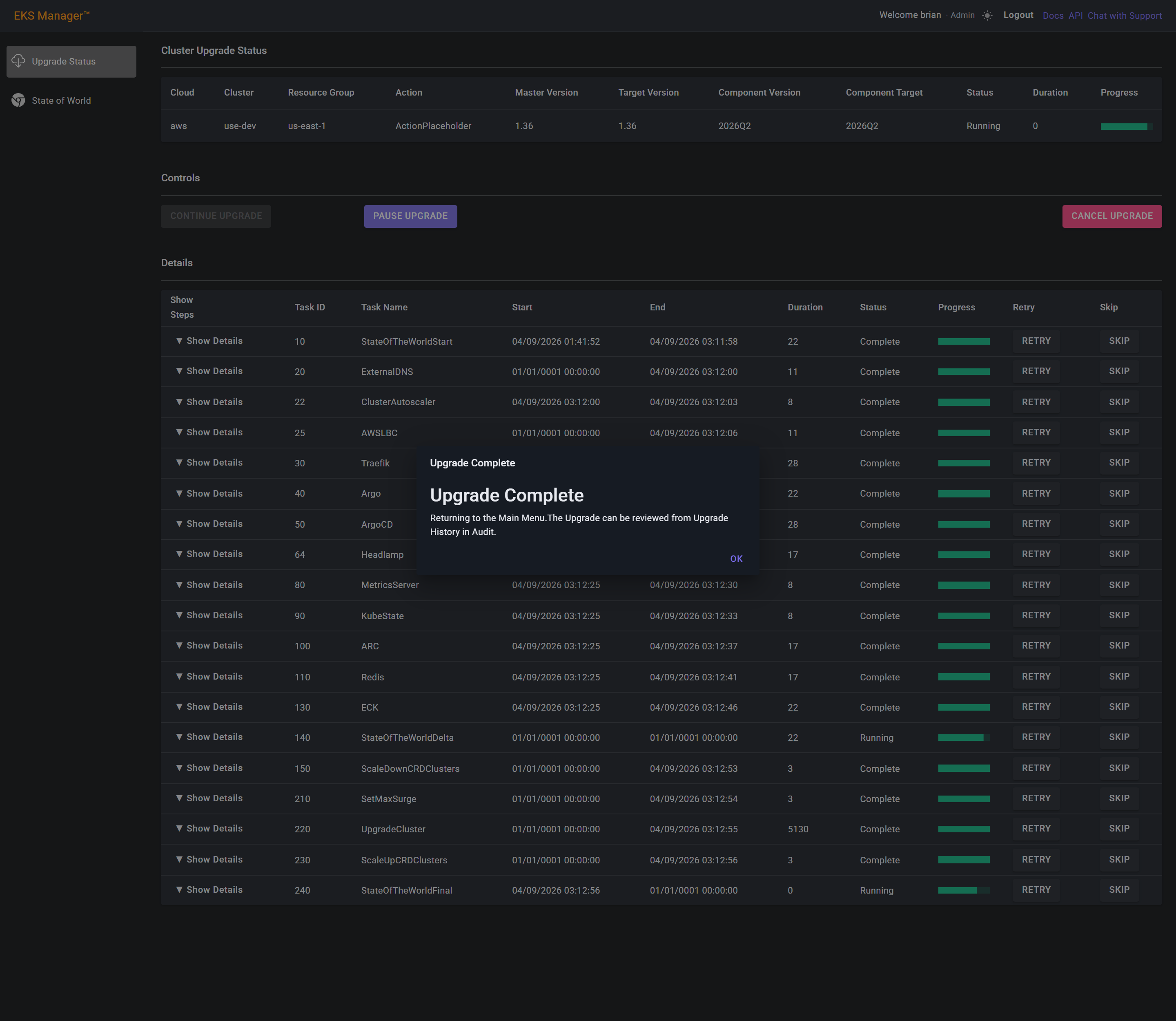1176x1021 pixels.
Task: Click the 5130 duration value
Action: coord(797,829)
